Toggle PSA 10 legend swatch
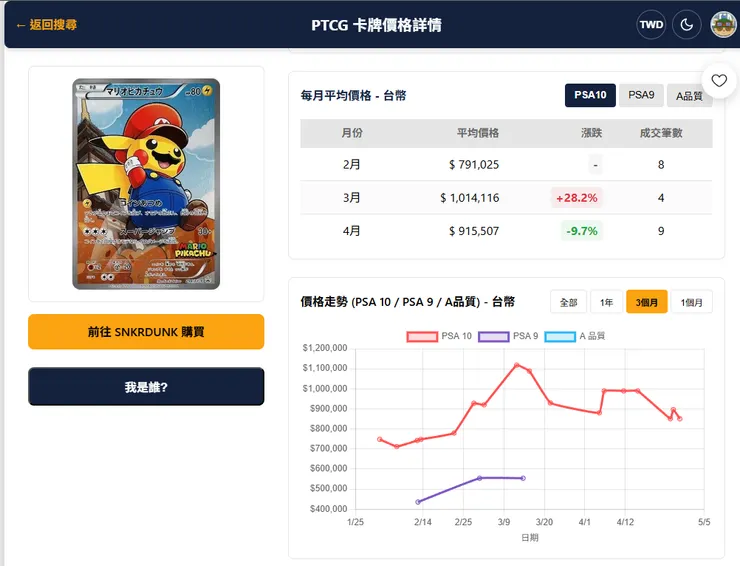Screen dimensions: 740x566 tap(422, 337)
